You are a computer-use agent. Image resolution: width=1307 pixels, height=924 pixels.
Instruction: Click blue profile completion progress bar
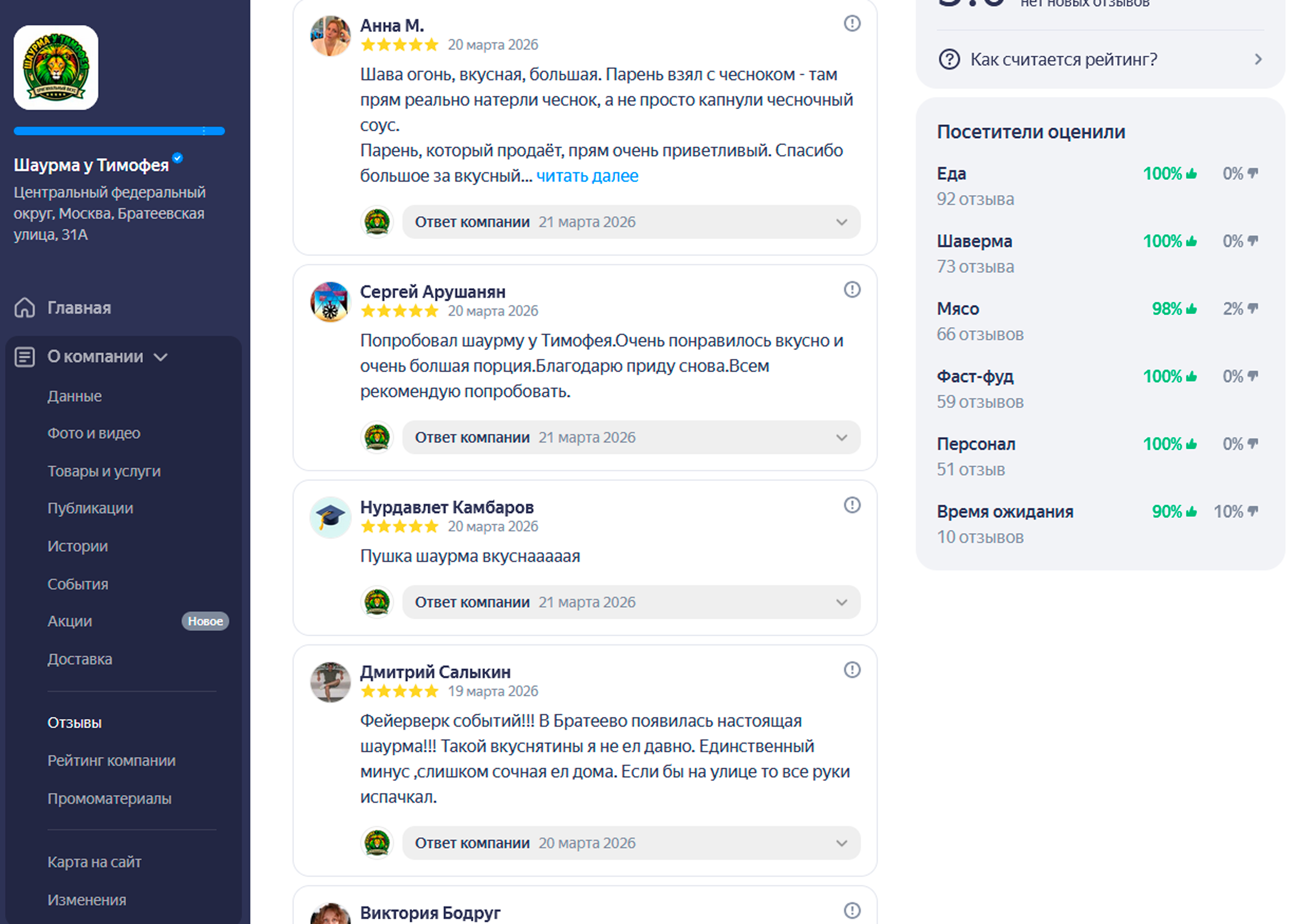[119, 131]
